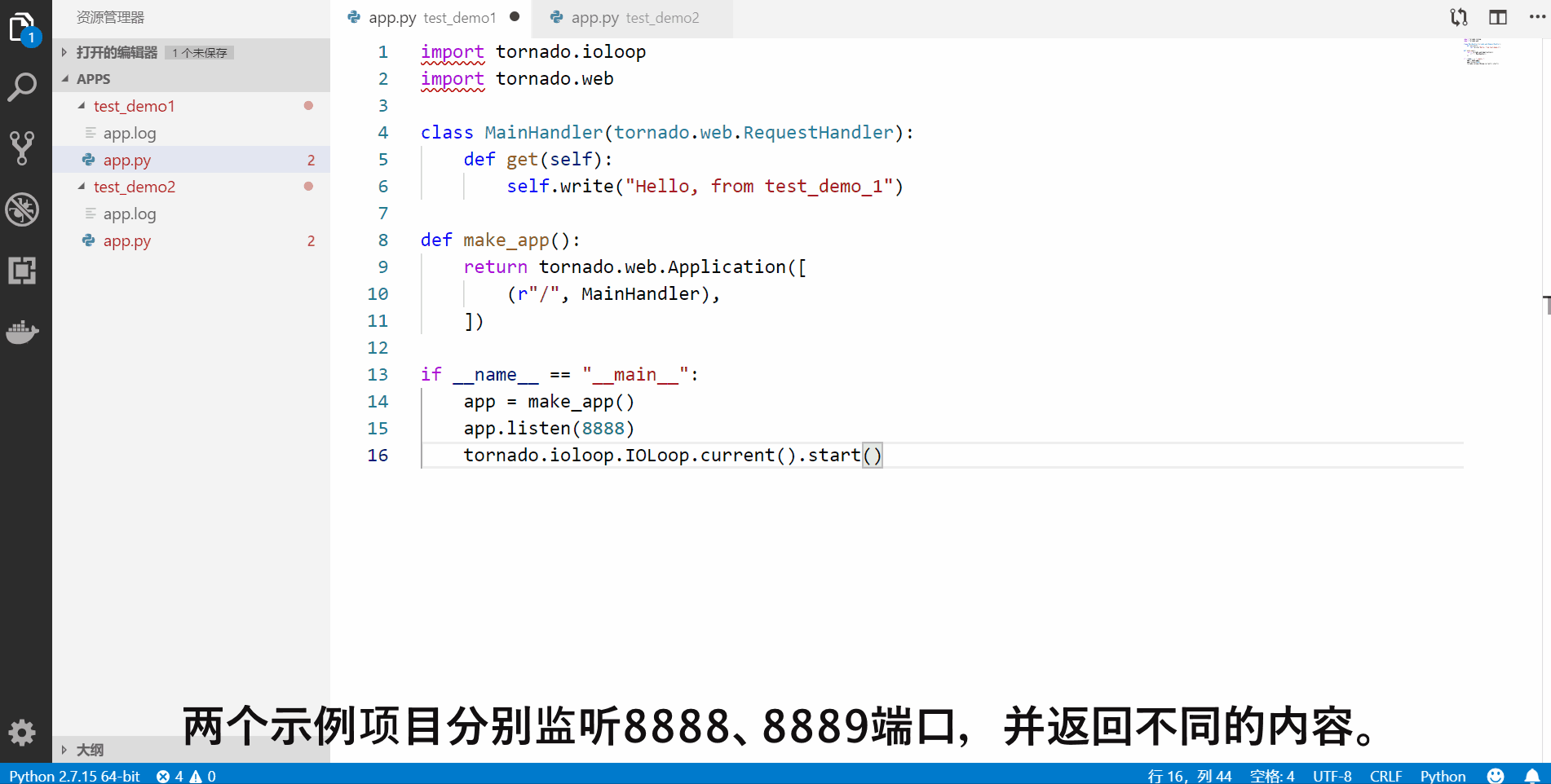Click the "Hello, from test_demo_1" string
The image size is (1551, 784).
pyautogui.click(x=758, y=186)
